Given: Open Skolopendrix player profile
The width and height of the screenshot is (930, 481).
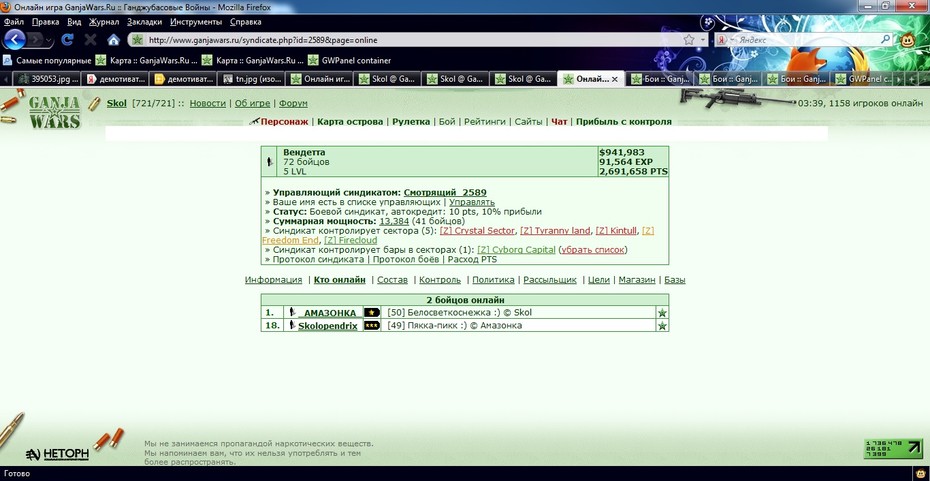Looking at the screenshot, I should tap(327, 326).
